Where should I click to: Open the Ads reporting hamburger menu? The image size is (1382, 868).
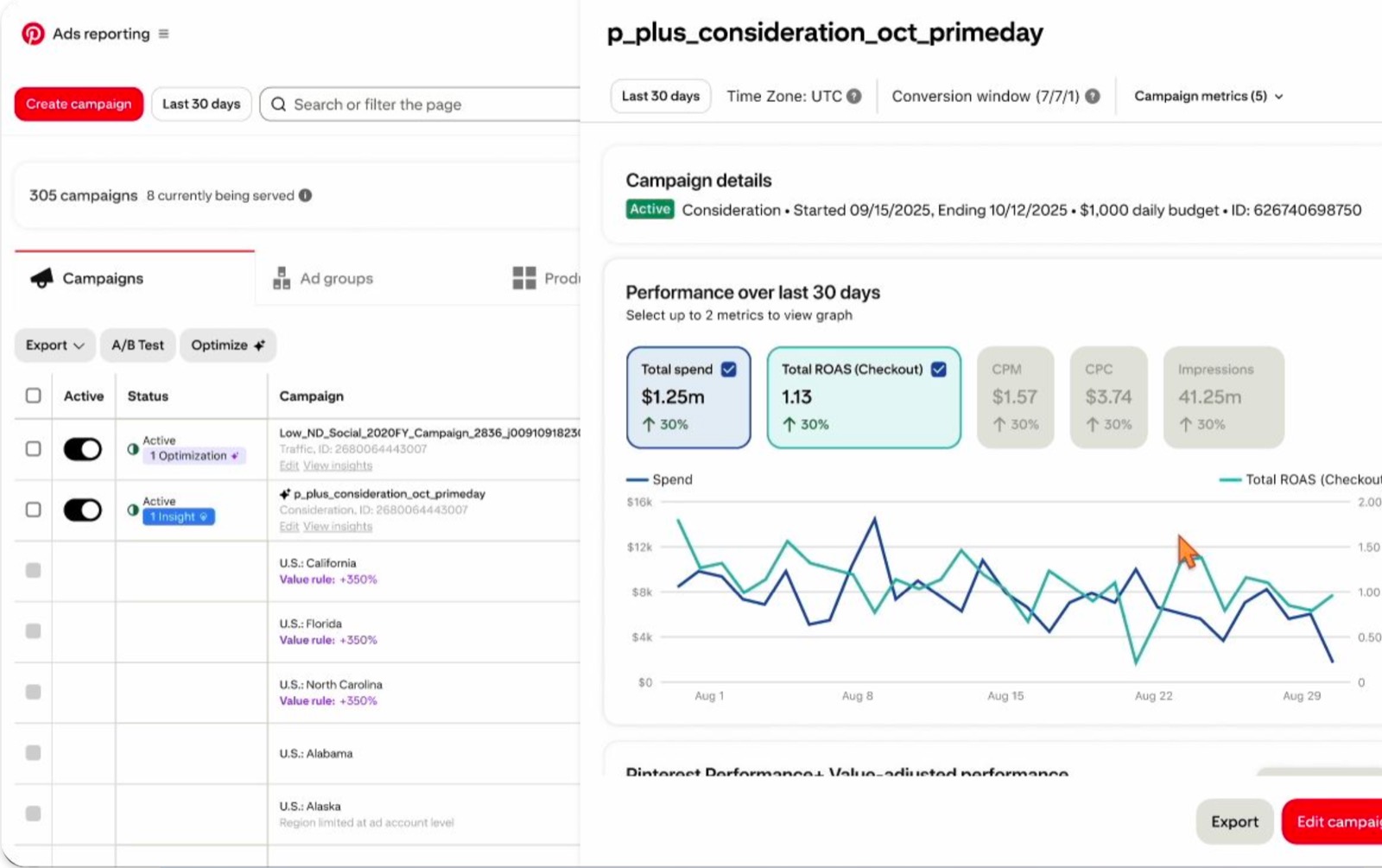(163, 34)
